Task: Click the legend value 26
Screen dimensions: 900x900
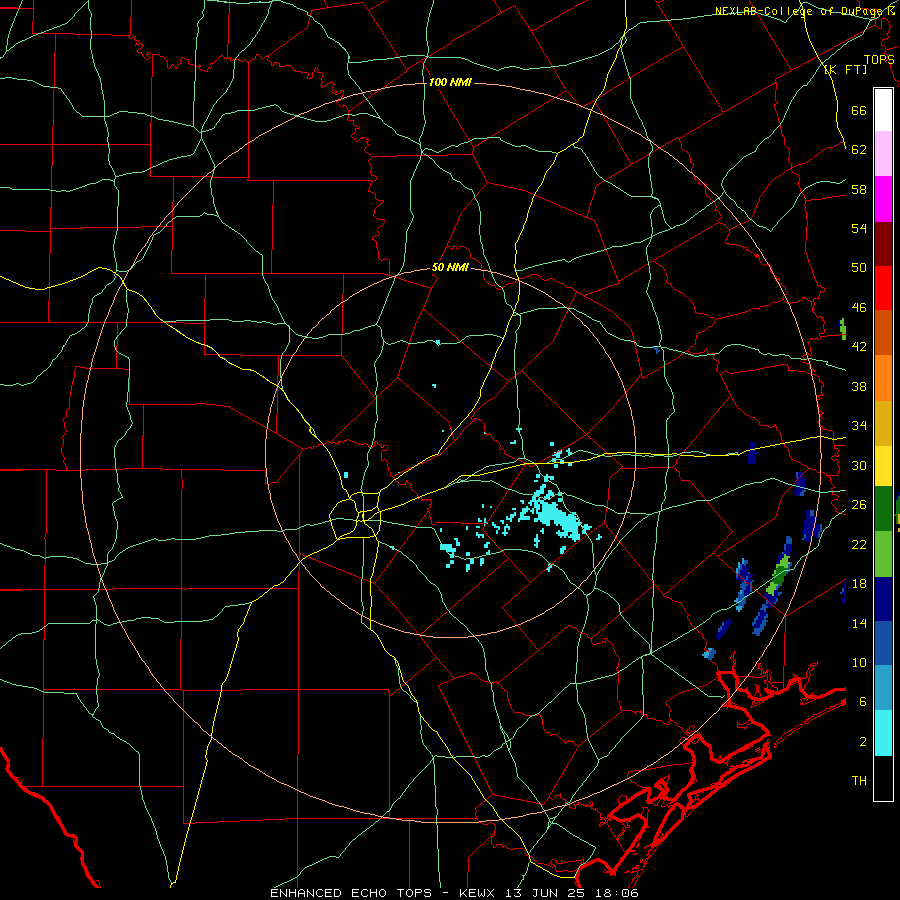Action: coord(859,505)
